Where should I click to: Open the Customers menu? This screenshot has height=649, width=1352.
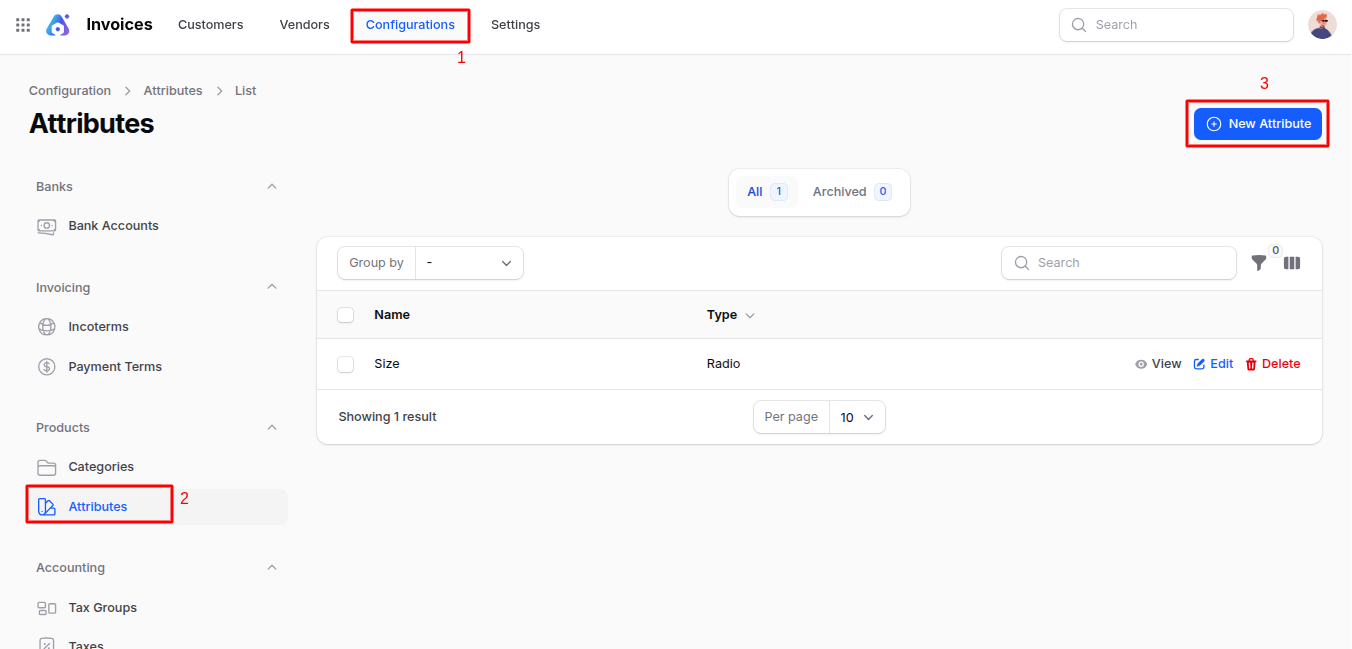tap(210, 25)
